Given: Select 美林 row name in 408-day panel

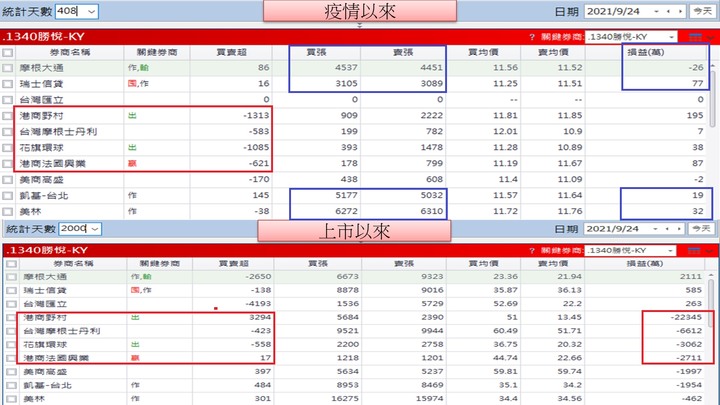Looking at the screenshot, I should (30, 212).
